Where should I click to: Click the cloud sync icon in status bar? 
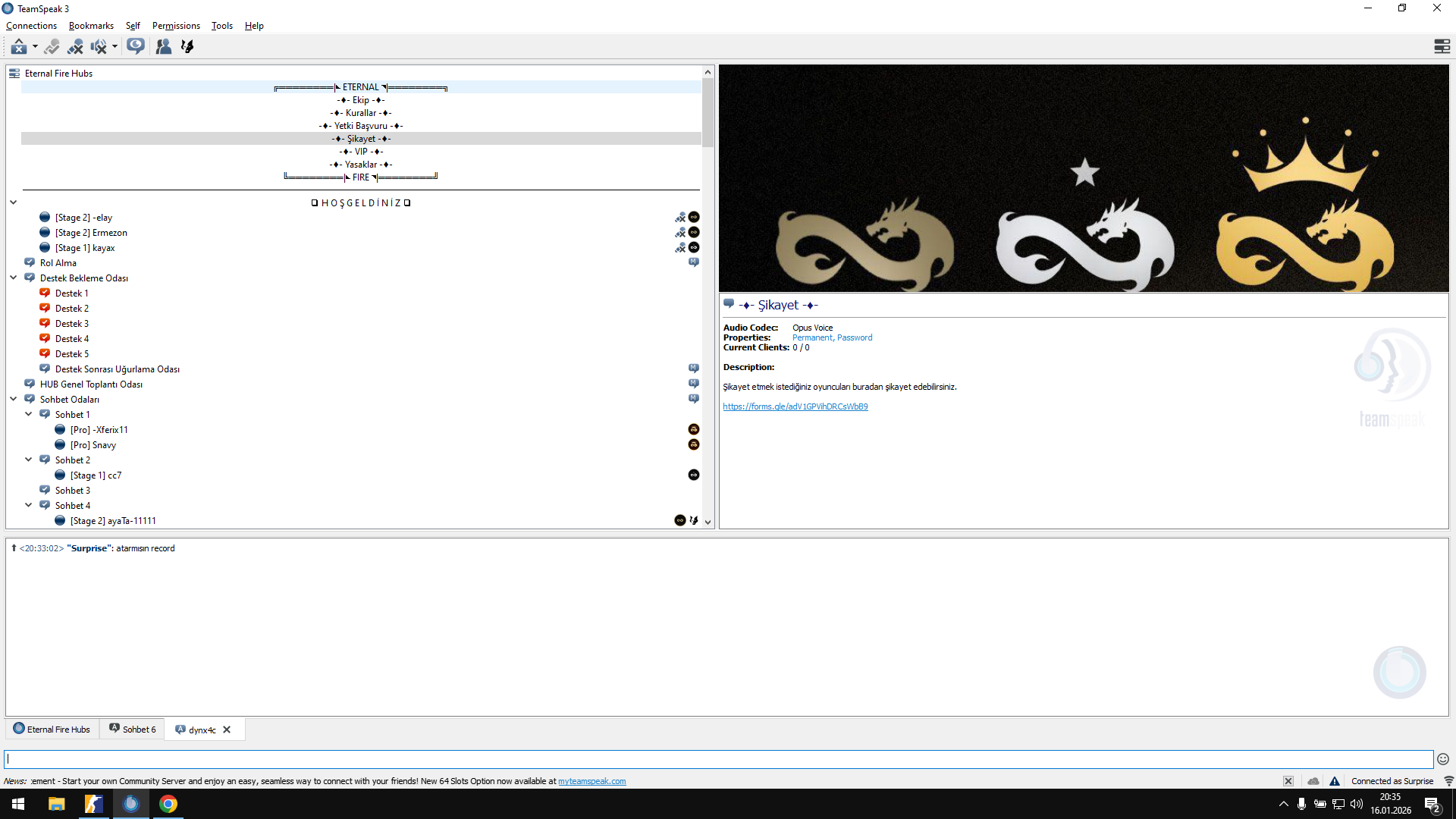1313,781
